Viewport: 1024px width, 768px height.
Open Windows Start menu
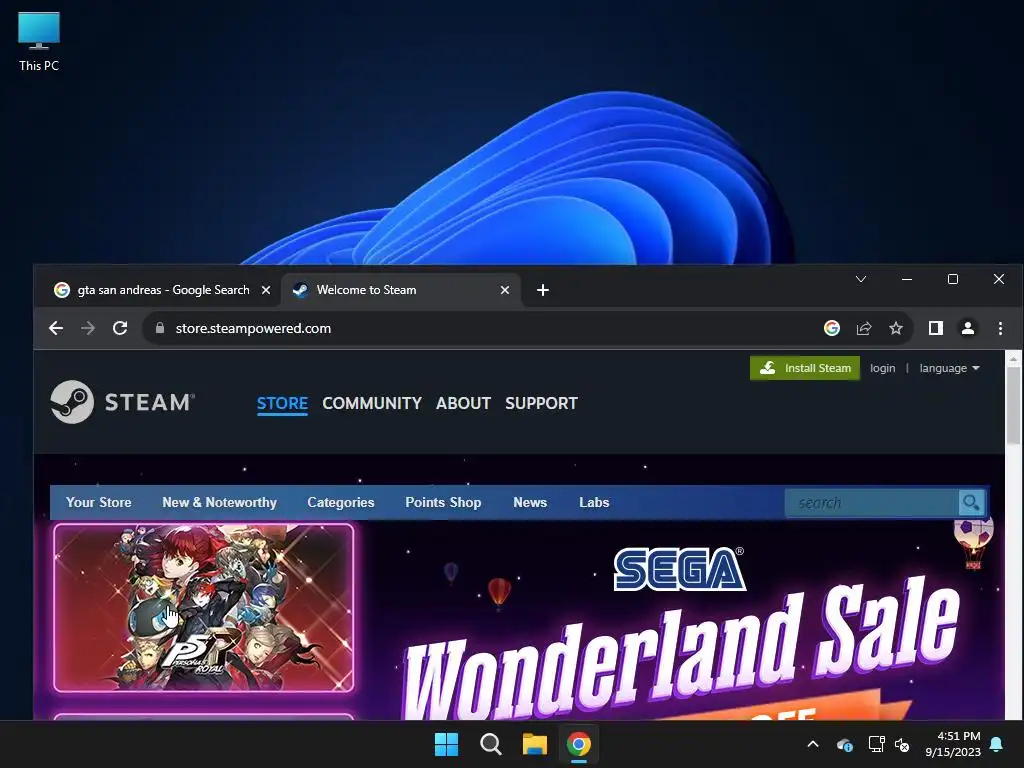447,744
